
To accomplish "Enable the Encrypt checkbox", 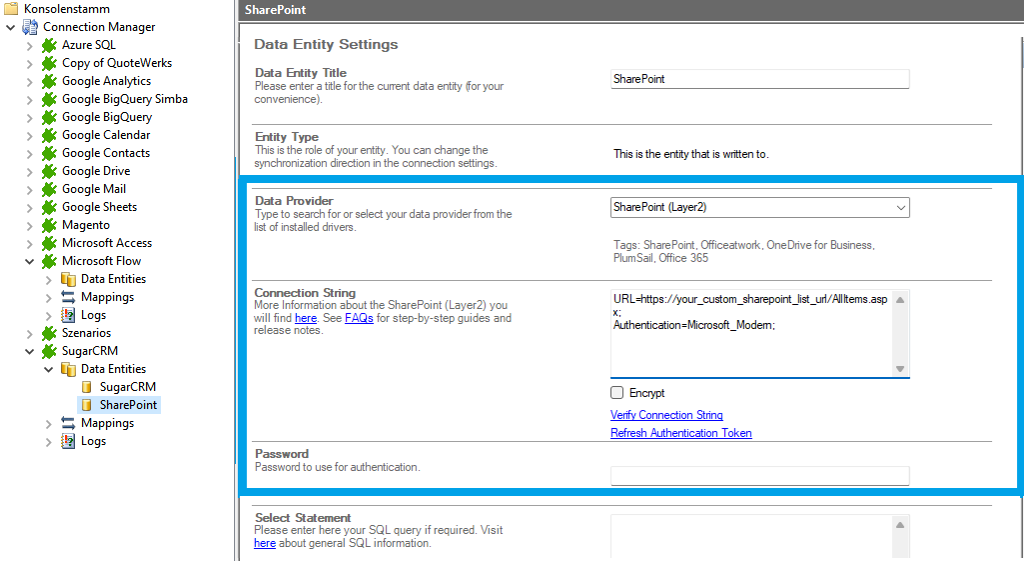I will click(616, 393).
